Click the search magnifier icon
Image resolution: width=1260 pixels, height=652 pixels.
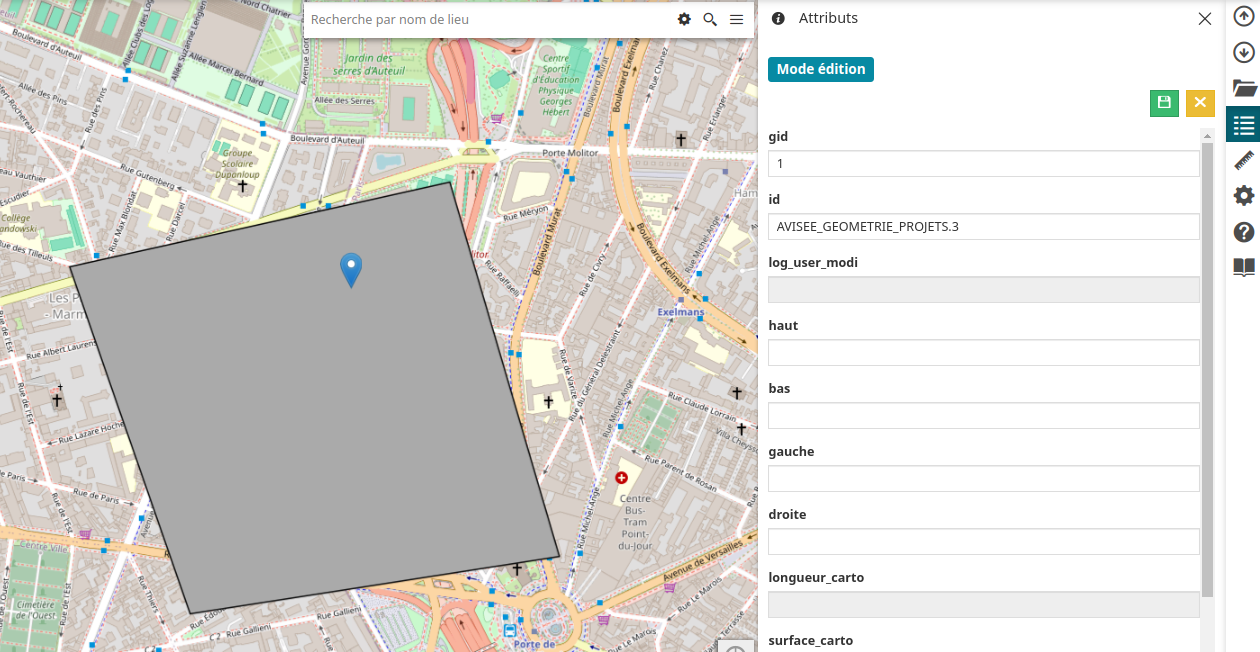[x=710, y=20]
